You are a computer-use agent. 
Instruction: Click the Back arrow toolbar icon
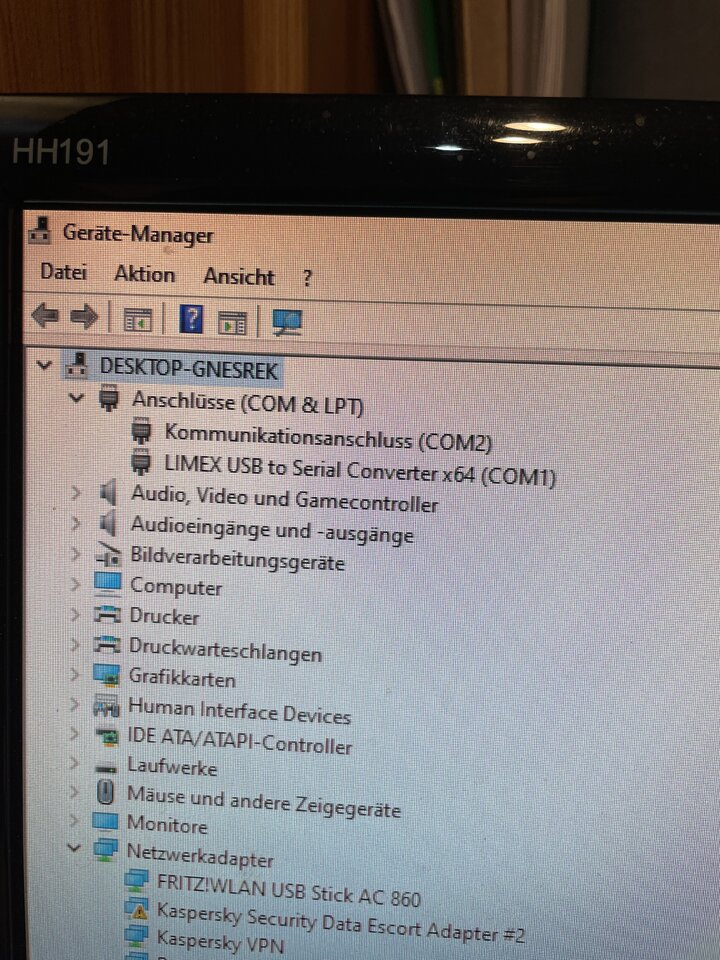[45, 317]
